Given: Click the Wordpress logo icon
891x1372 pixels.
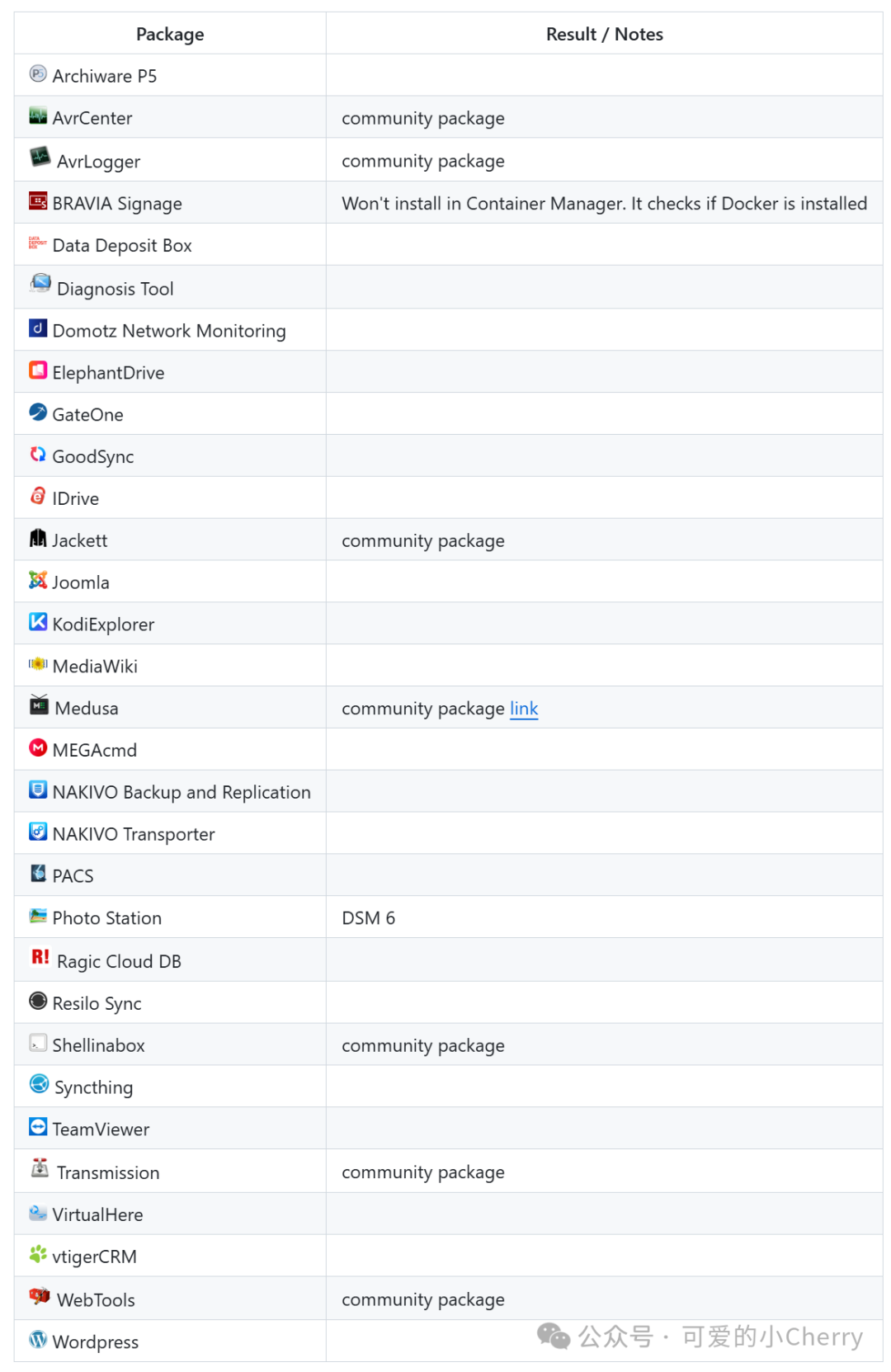Looking at the screenshot, I should (38, 1339).
